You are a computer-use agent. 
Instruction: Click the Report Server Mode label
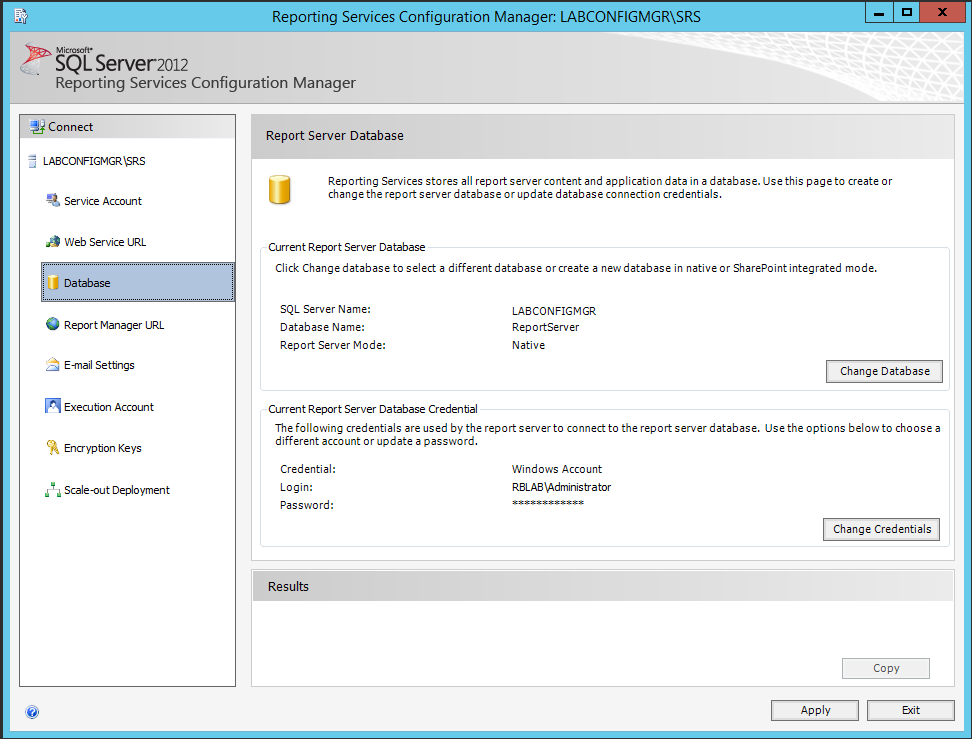(x=332, y=345)
